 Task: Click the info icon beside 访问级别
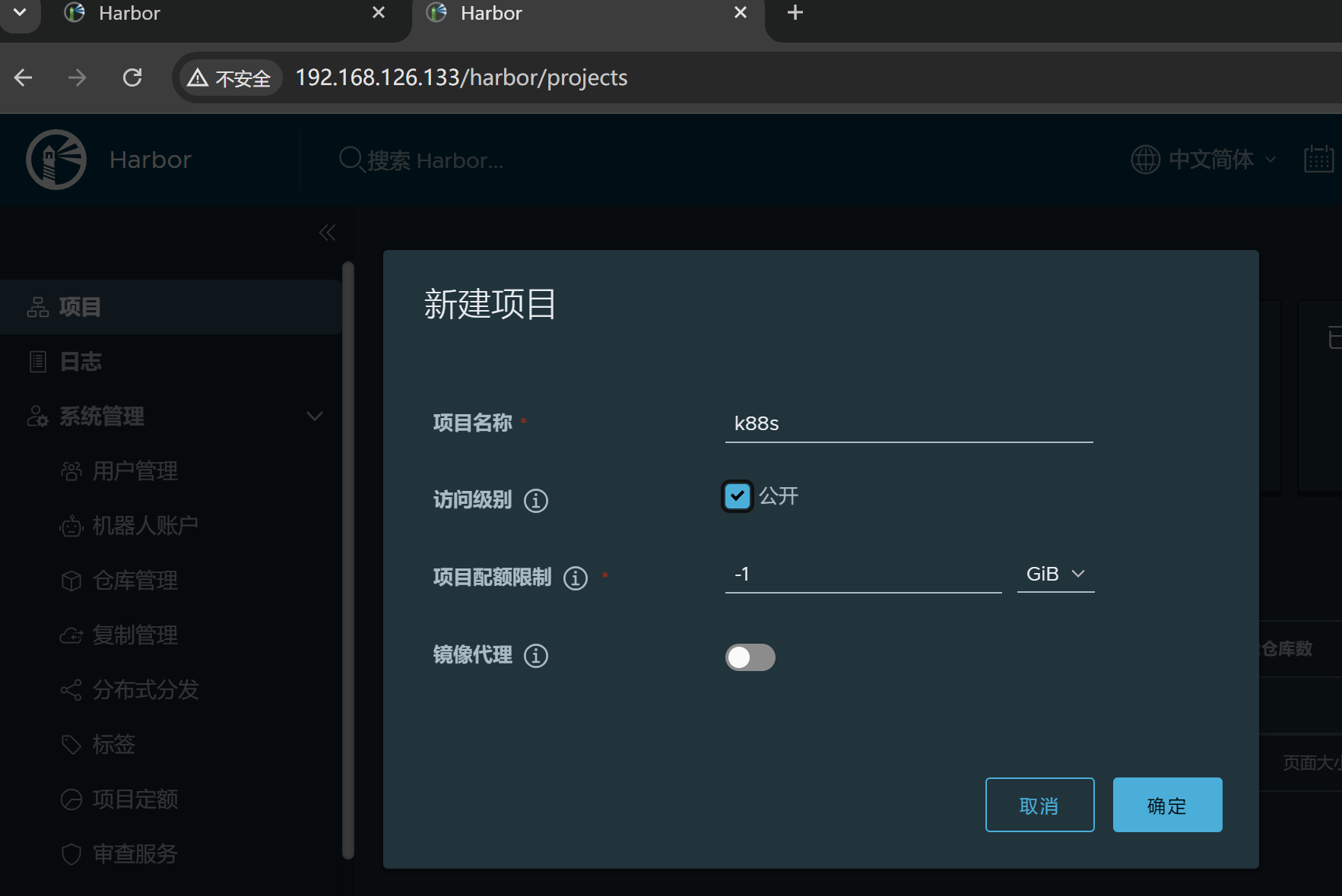click(536, 501)
